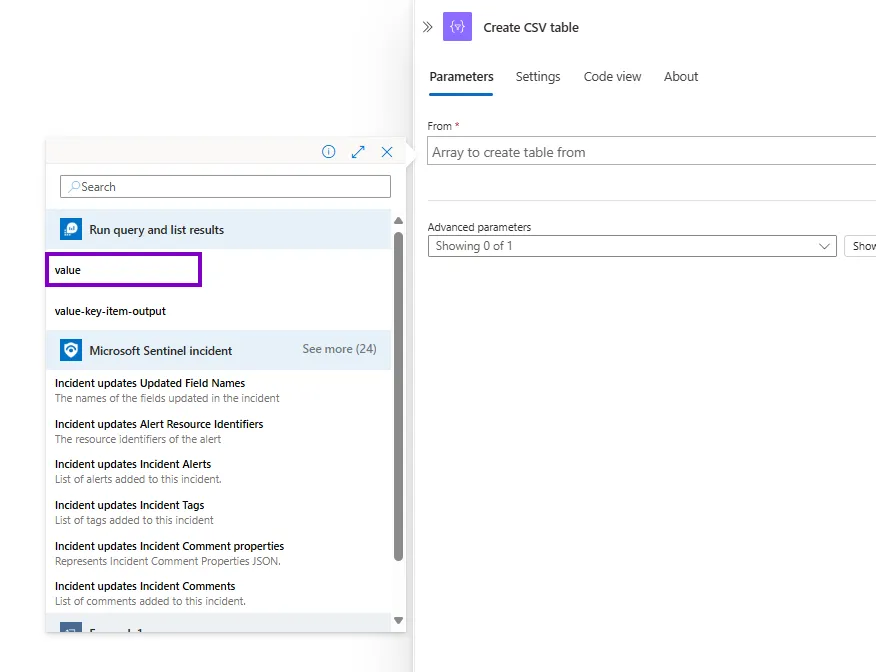876x672 pixels.
Task: Collapse the panel with the double chevron icon
Action: [427, 27]
